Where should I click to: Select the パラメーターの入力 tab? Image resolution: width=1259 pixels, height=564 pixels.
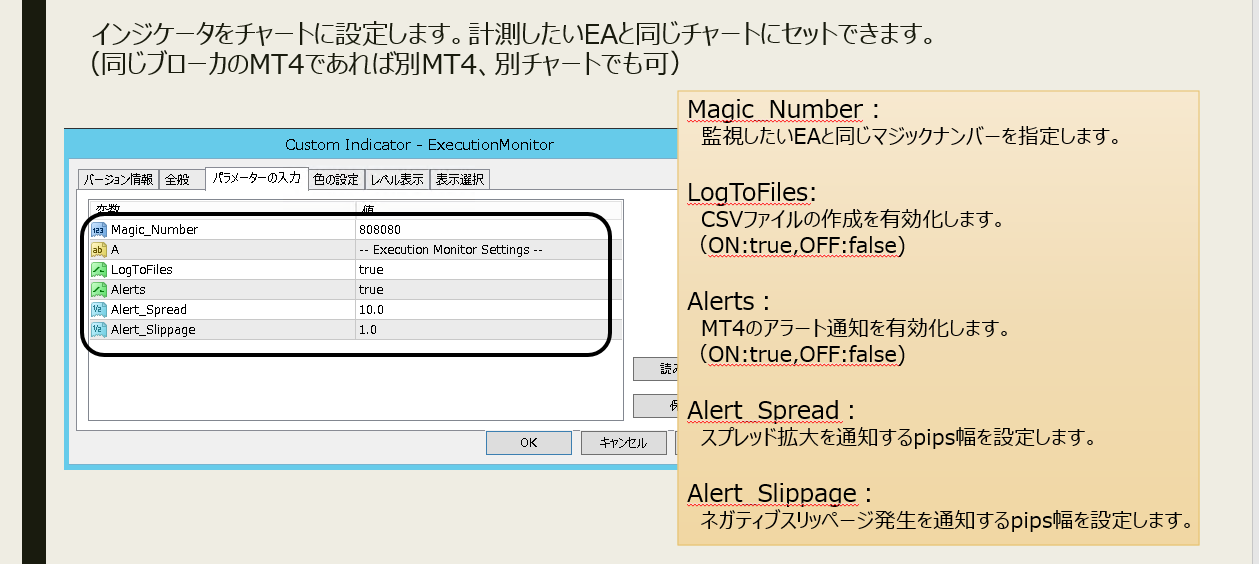coord(256,179)
